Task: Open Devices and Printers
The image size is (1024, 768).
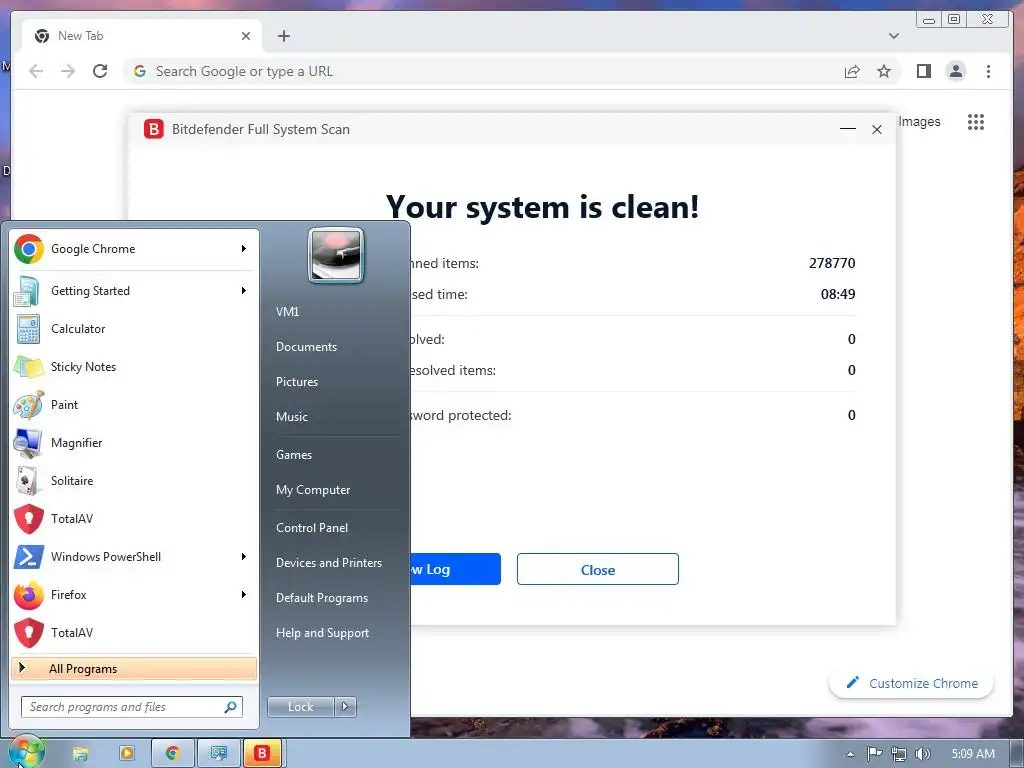Action: [328, 563]
